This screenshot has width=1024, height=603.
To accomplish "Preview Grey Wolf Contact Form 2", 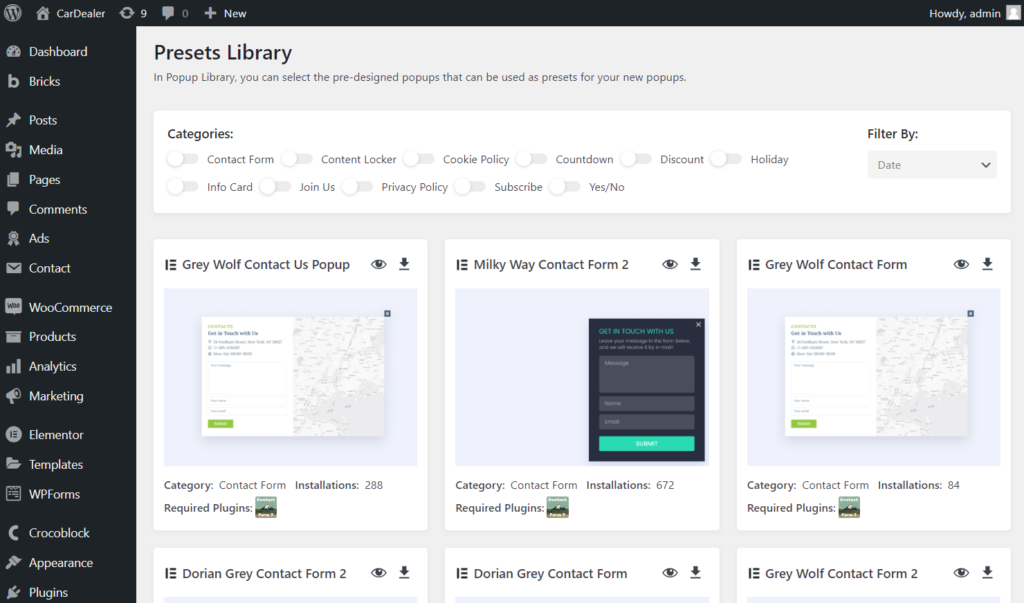I will [x=961, y=573].
